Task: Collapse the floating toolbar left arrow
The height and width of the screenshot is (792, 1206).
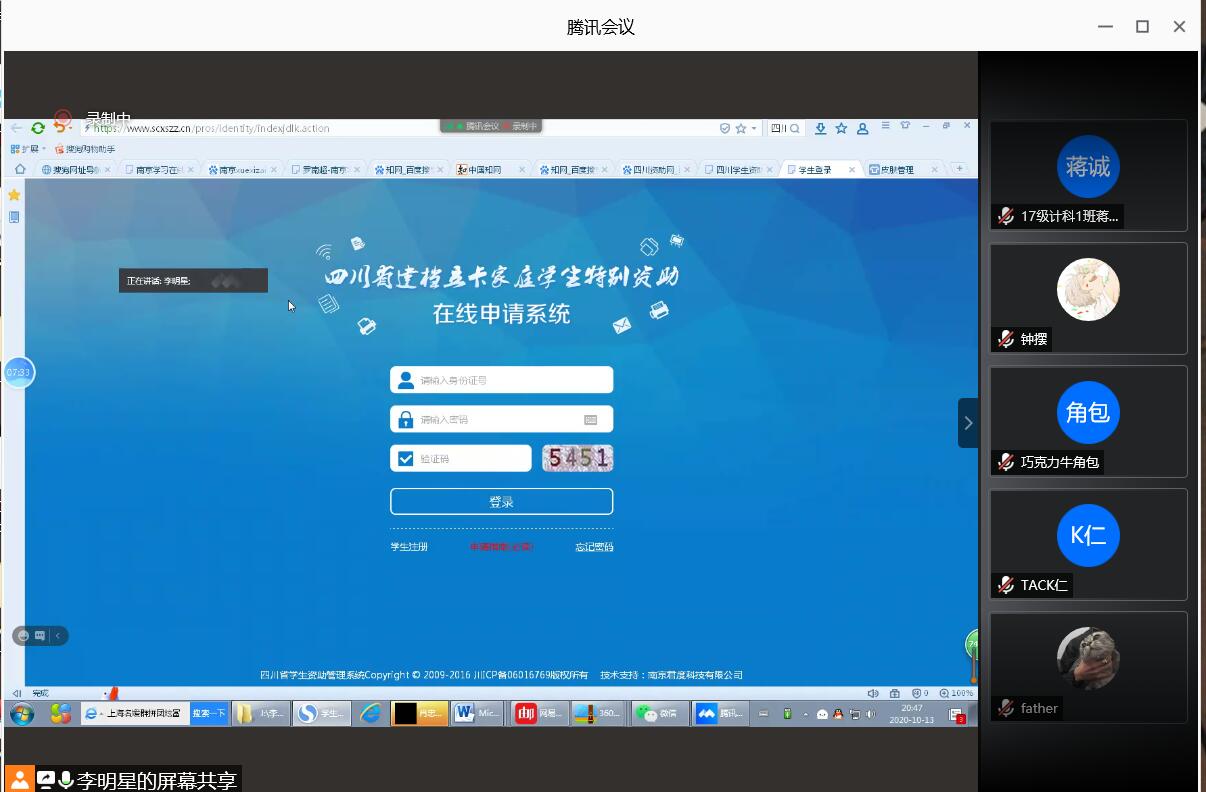Action: [x=58, y=635]
